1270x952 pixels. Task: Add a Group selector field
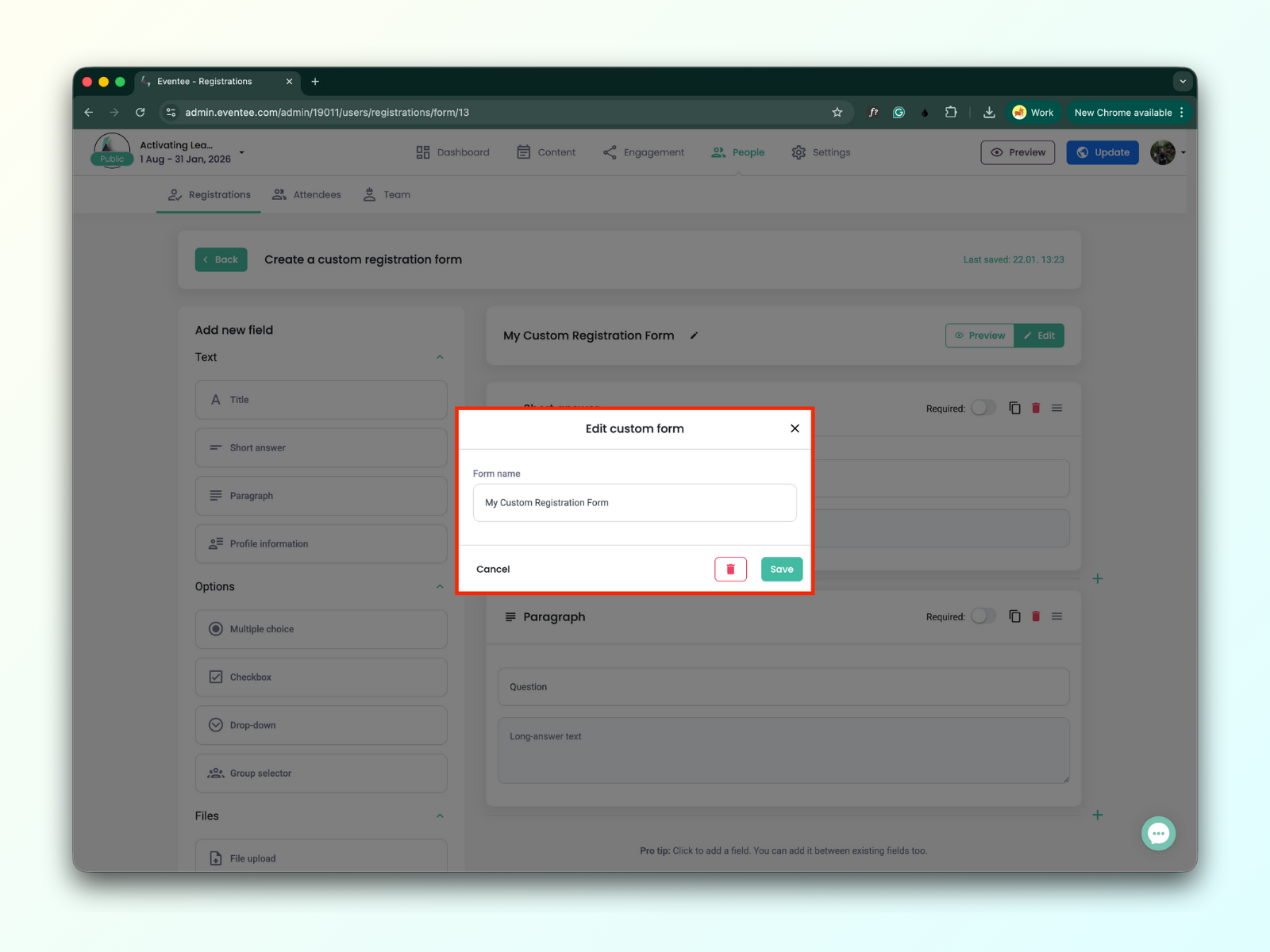pos(321,773)
